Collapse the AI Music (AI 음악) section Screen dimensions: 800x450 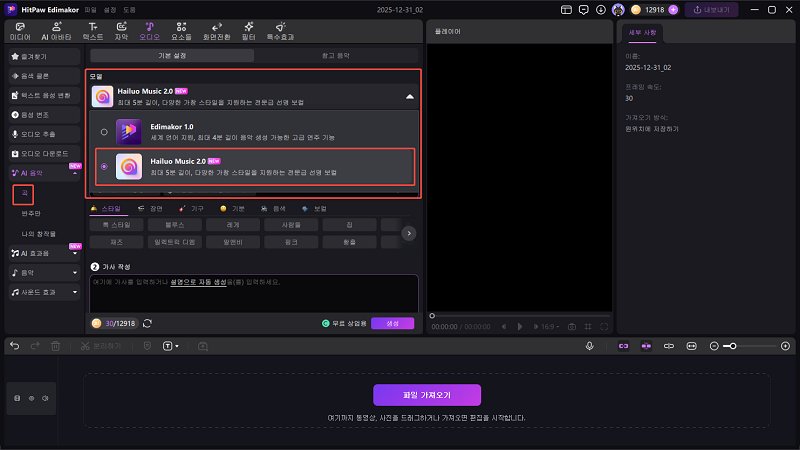coord(75,173)
